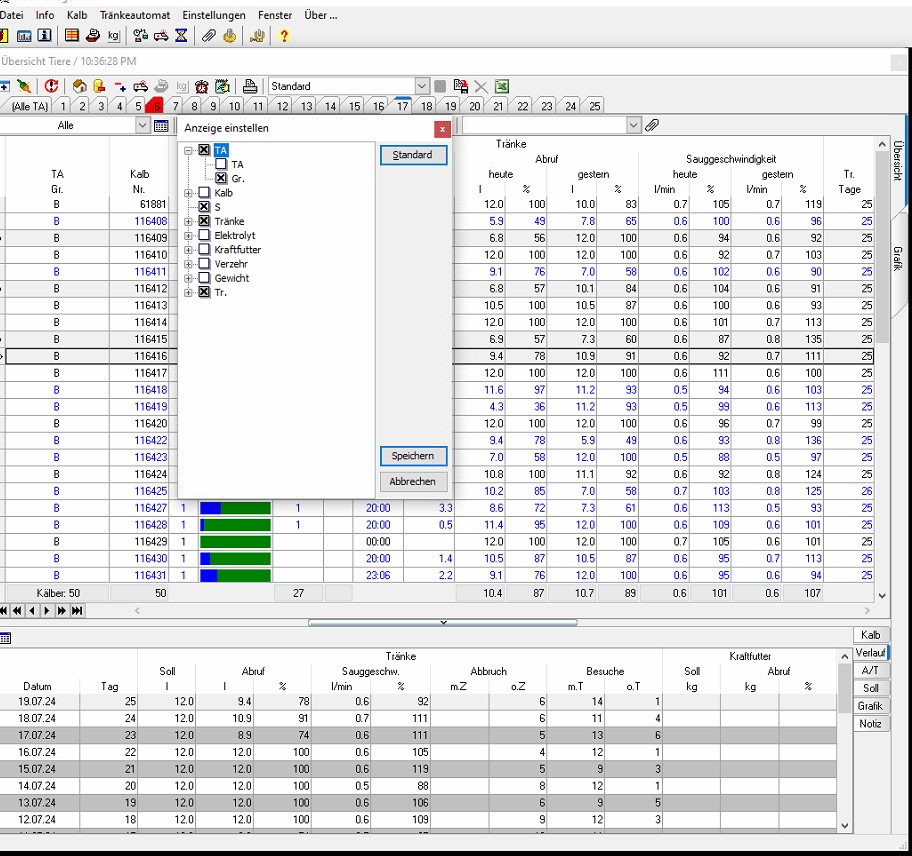This screenshot has width=912, height=856.
Task: Check the Elektrolyt checkbox
Action: [x=204, y=236]
